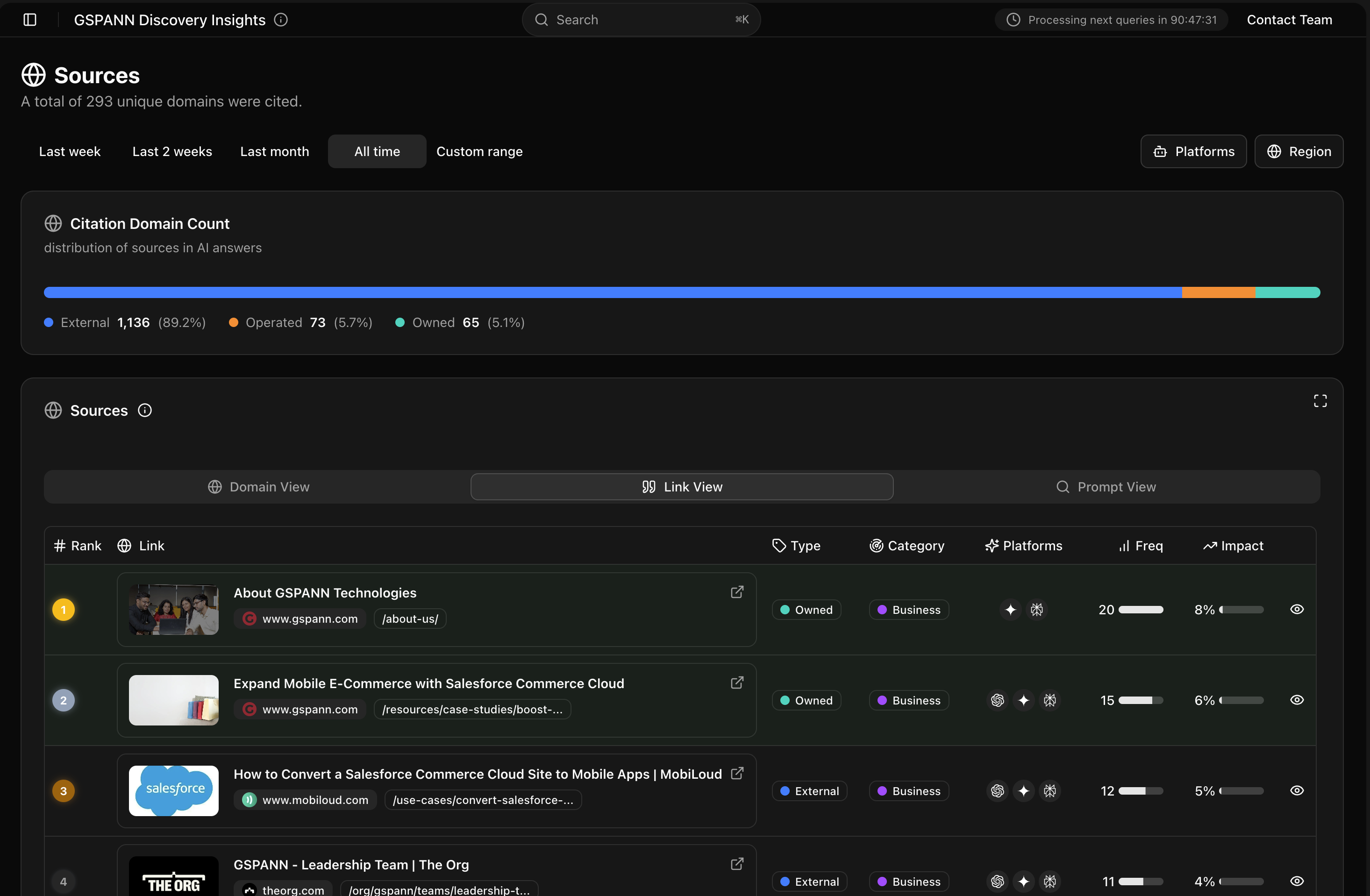
Task: Click orange Operated segment of distribution bar
Action: pyautogui.click(x=1219, y=292)
